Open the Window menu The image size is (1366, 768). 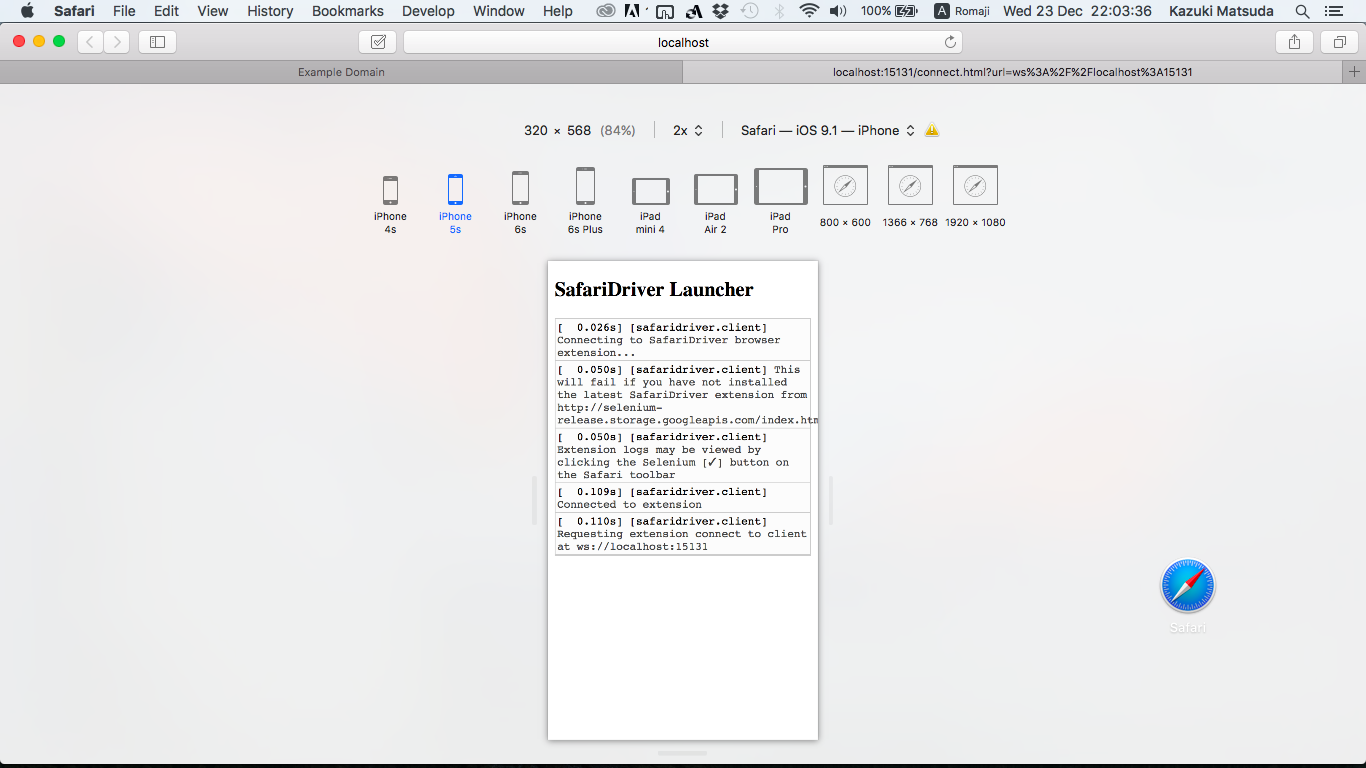[498, 11]
